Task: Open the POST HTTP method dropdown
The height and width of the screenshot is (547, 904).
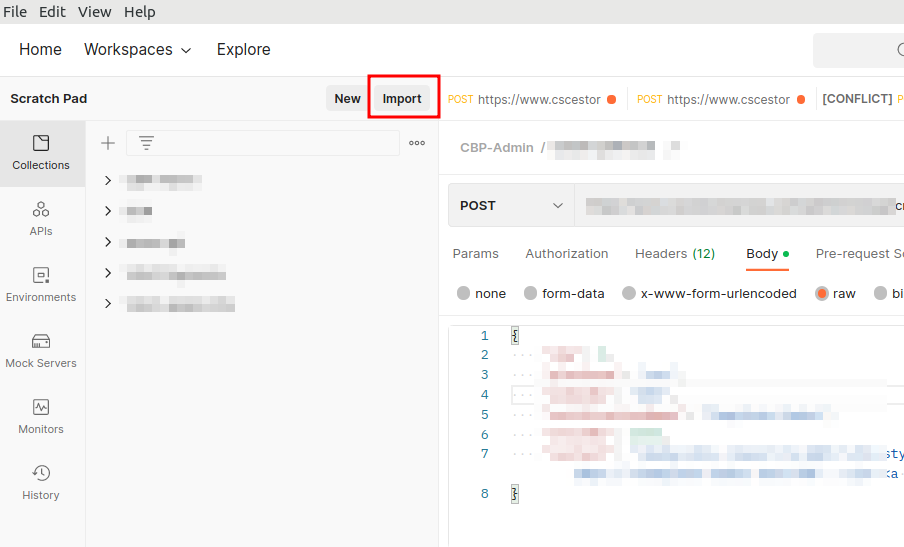Action: [x=511, y=205]
